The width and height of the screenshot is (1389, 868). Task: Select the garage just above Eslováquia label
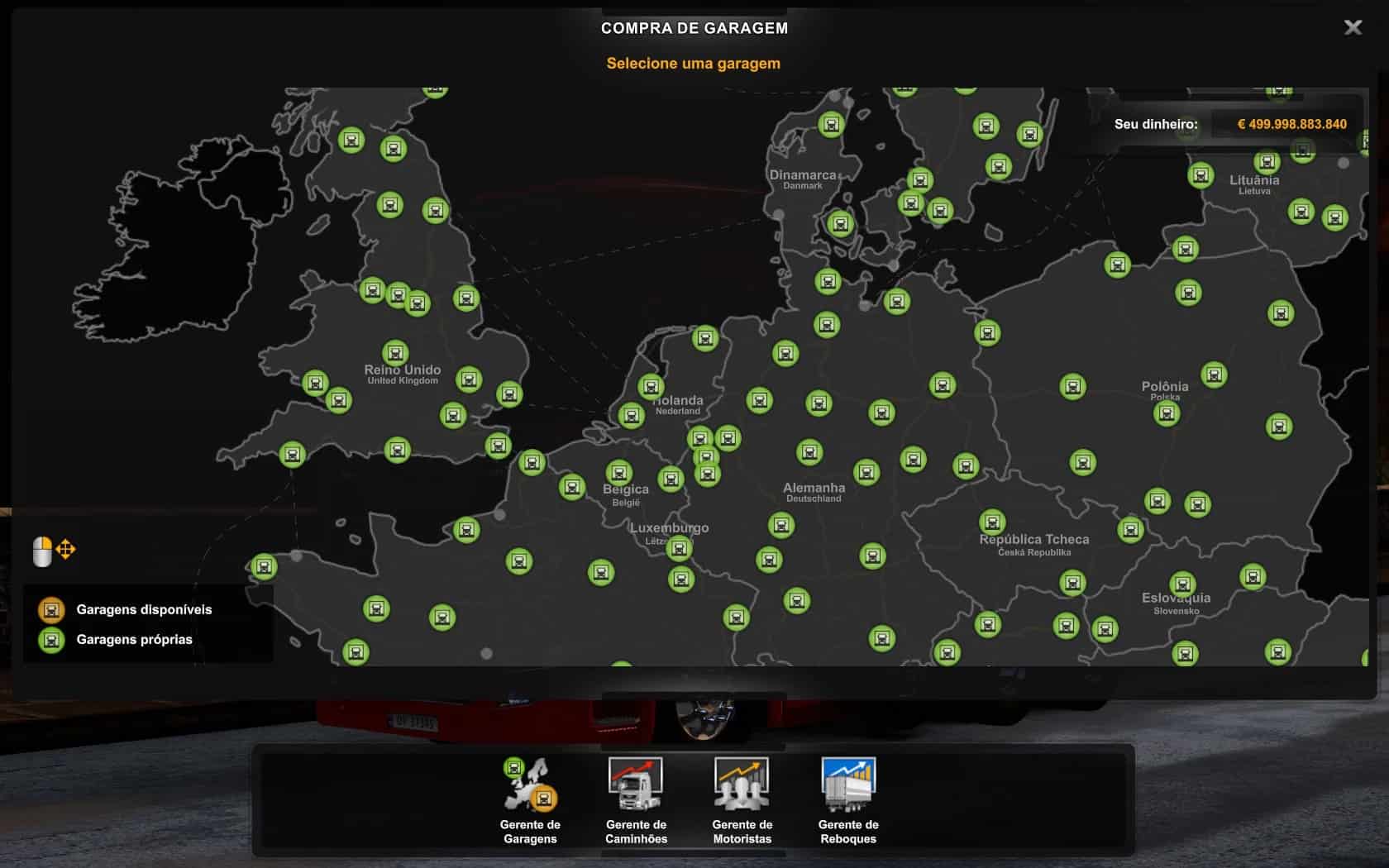coord(1182,584)
